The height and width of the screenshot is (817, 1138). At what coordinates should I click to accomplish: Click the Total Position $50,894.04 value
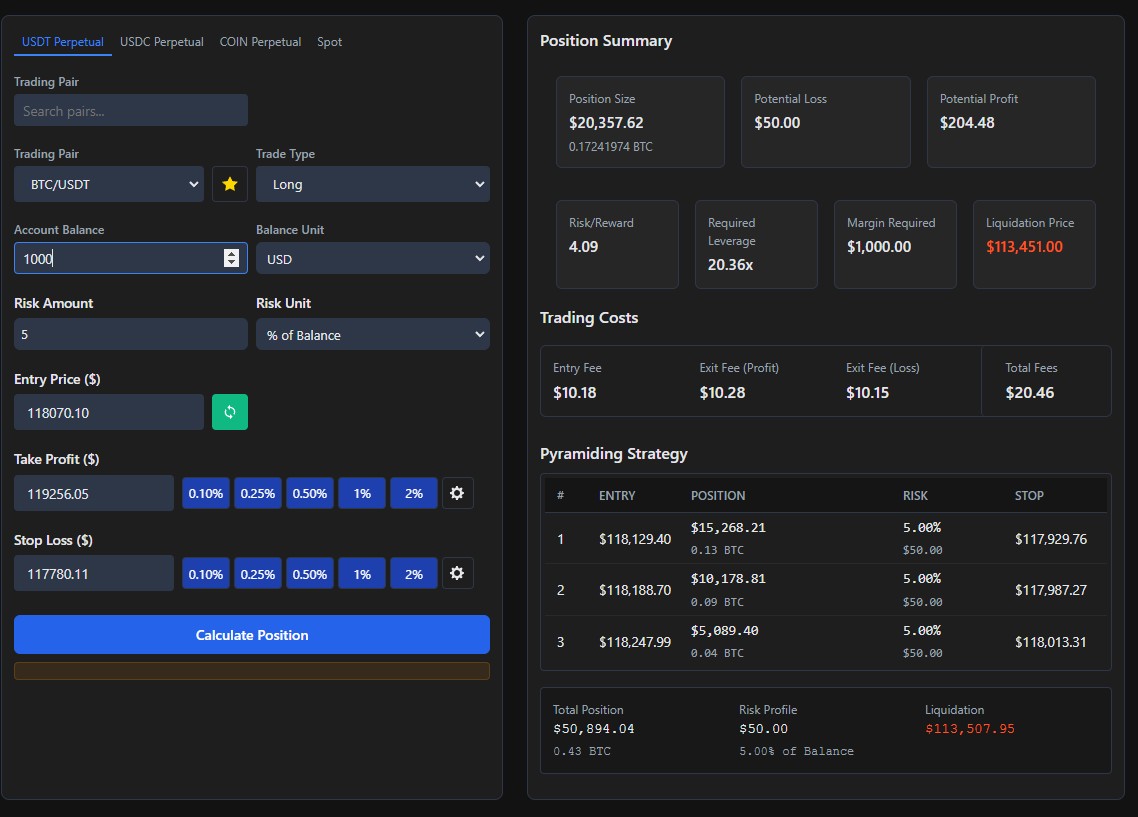[x=594, y=728]
